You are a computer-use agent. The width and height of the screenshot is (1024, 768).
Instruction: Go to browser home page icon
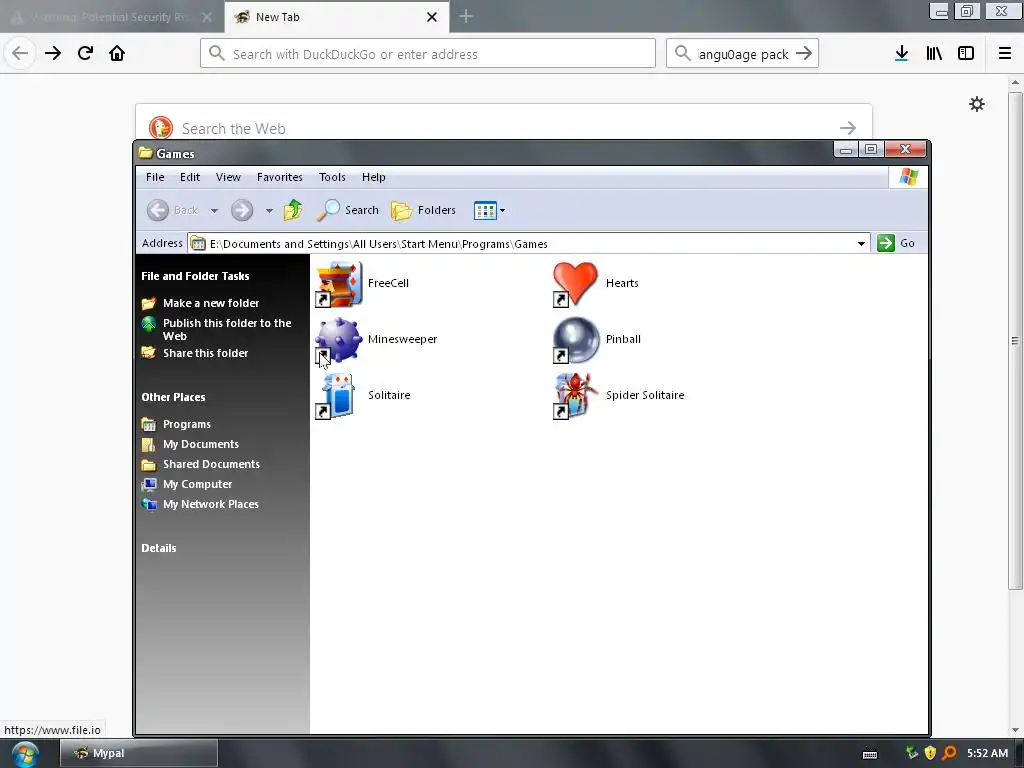pyautogui.click(x=117, y=53)
